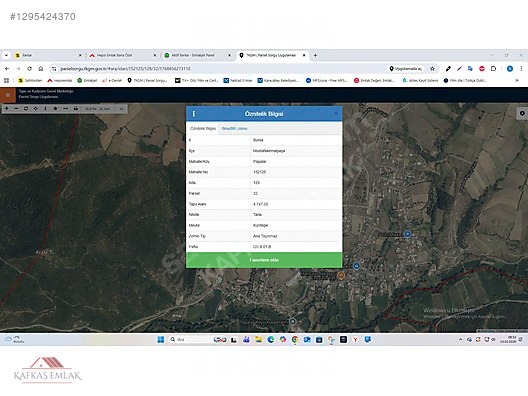Viewport: 528px width, 396px height.
Task: Open the Adres Kayıt Sistemi bookmark
Action: click(x=420, y=80)
